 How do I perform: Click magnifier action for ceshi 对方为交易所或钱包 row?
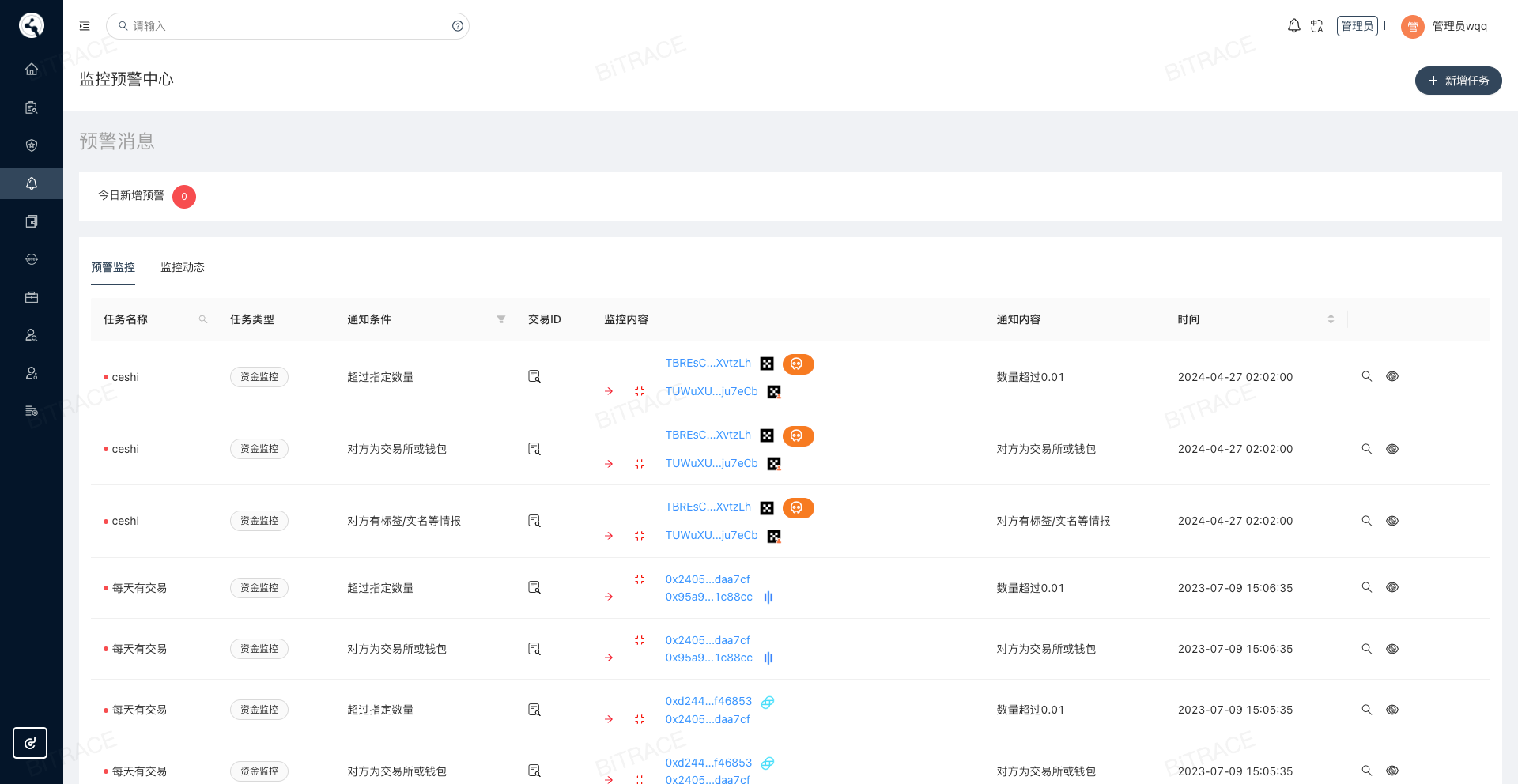[x=1366, y=449]
